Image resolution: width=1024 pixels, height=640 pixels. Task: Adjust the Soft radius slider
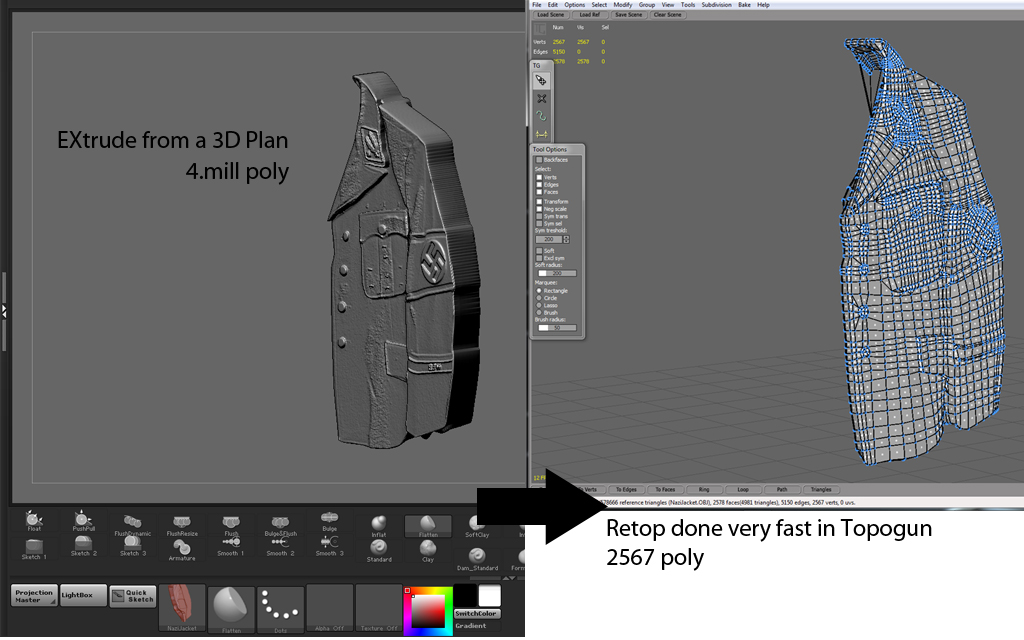(556, 273)
